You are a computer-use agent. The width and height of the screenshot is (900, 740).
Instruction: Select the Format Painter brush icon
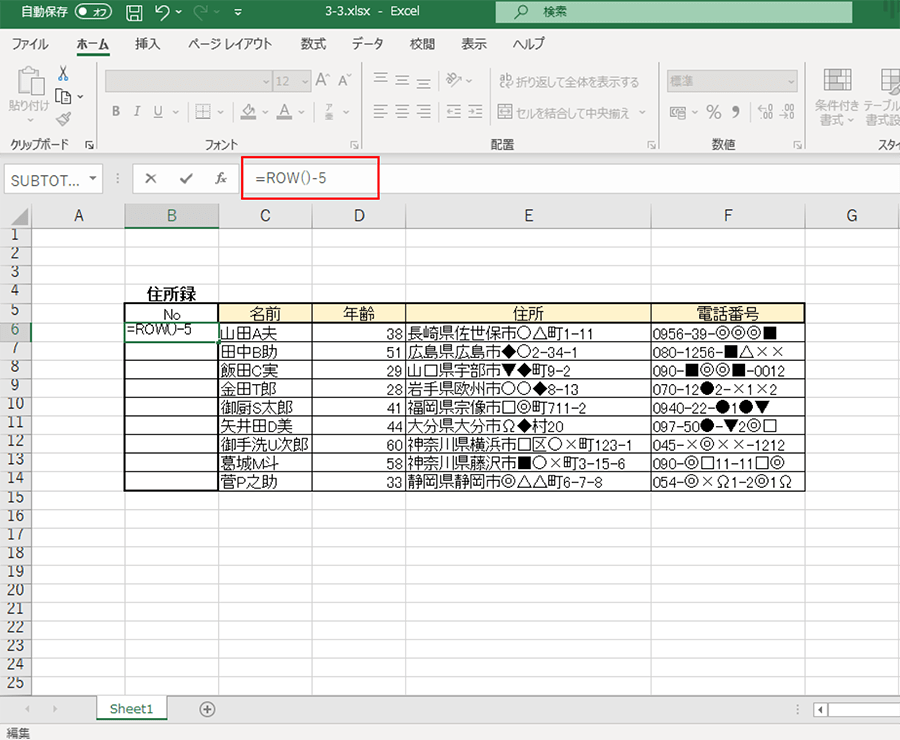(x=63, y=119)
